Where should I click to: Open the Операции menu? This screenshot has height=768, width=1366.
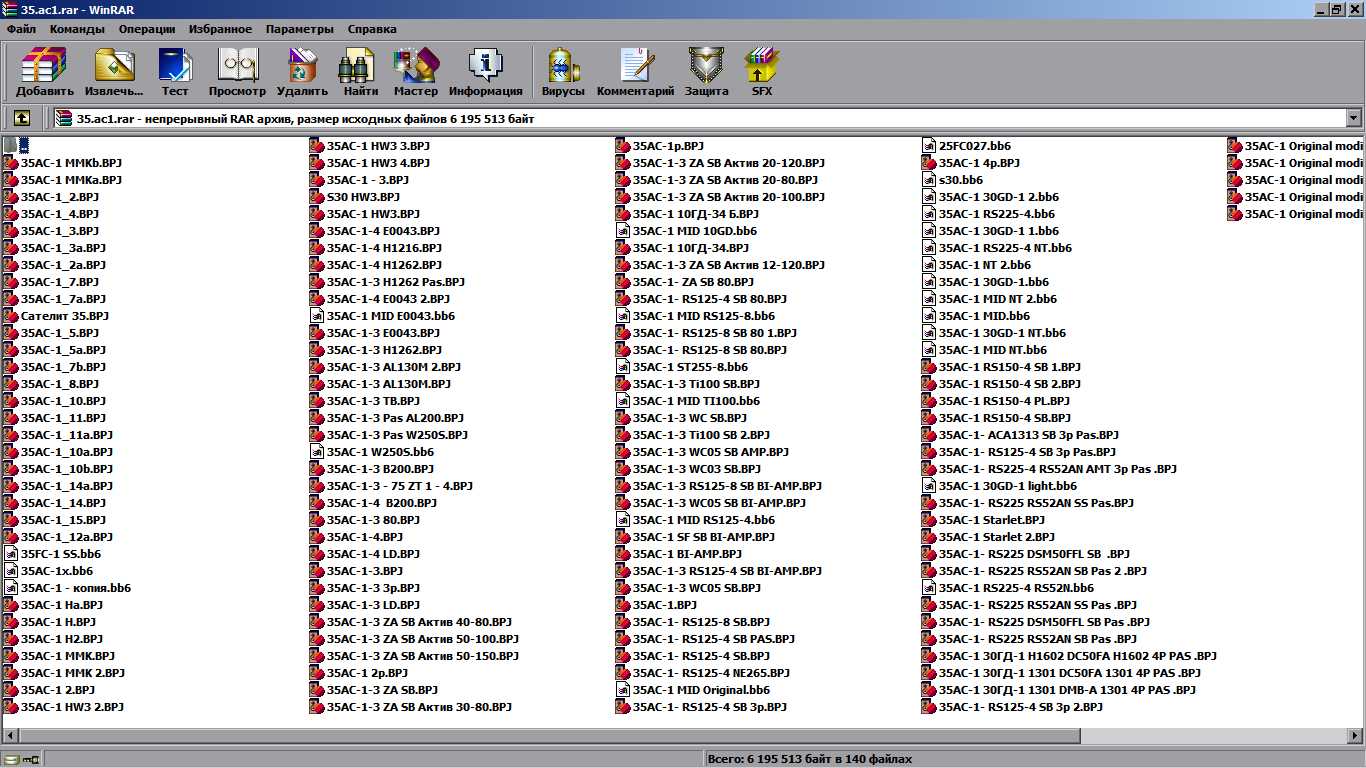click(x=147, y=29)
